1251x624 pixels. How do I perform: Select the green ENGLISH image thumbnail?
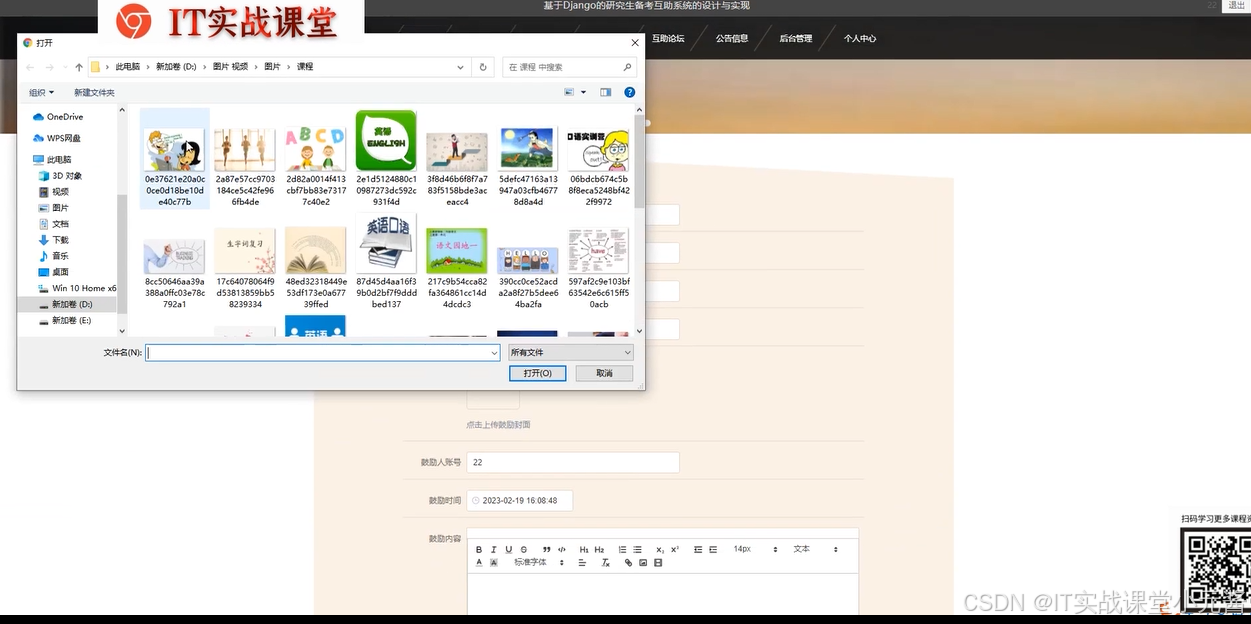(386, 145)
